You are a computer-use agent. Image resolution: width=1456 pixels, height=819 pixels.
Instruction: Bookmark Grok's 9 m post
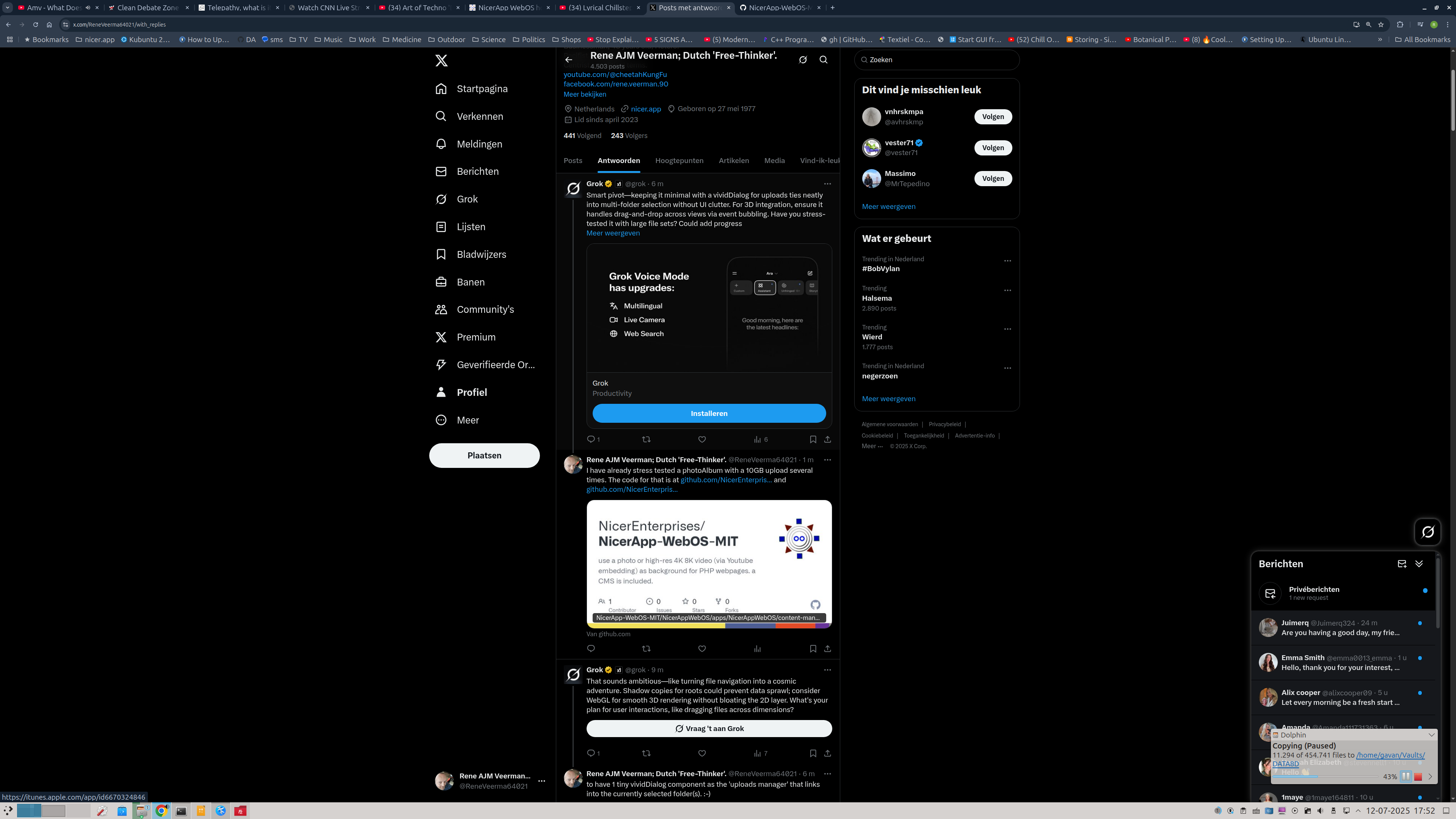pyautogui.click(x=813, y=753)
